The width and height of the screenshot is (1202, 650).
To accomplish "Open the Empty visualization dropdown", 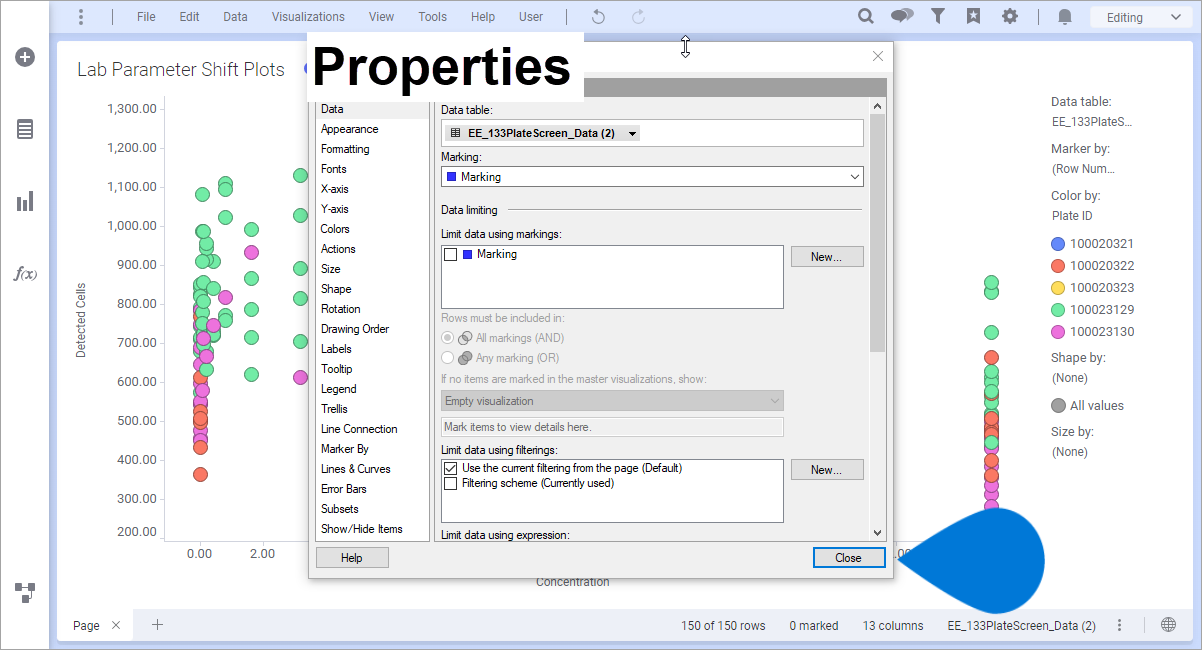I will 612,401.
